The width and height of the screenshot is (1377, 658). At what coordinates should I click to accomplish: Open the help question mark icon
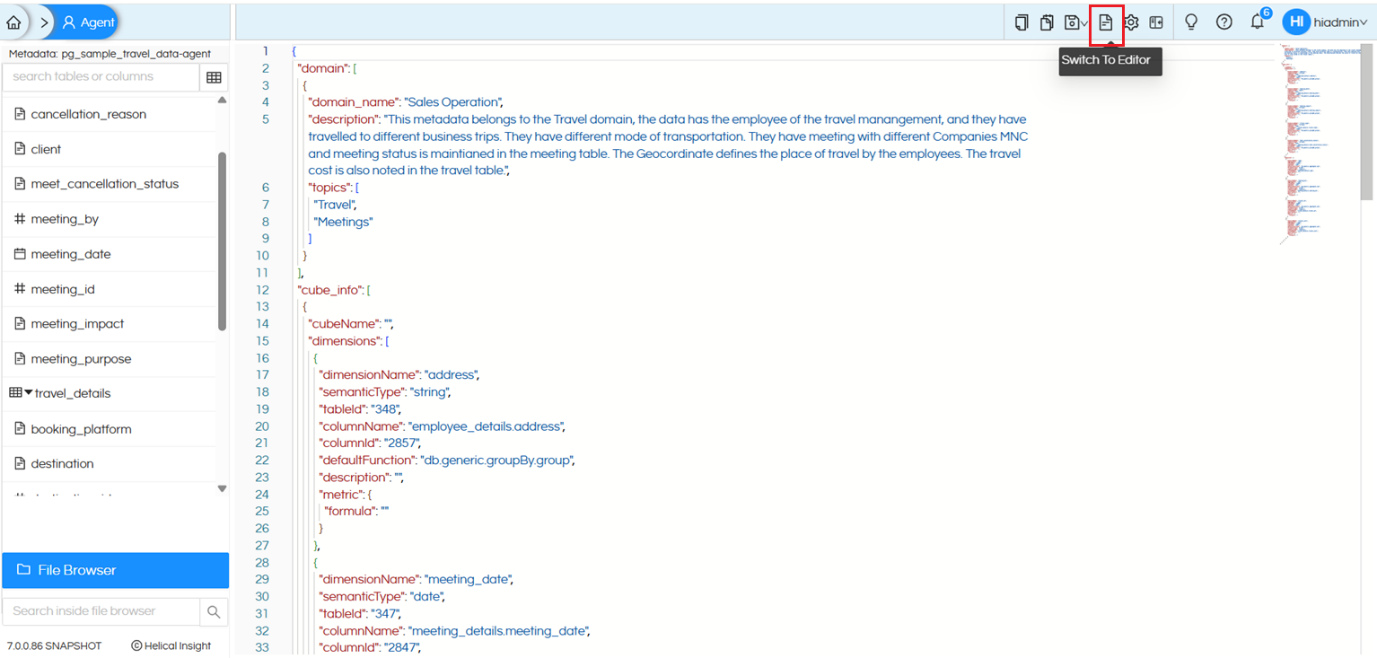[1224, 22]
